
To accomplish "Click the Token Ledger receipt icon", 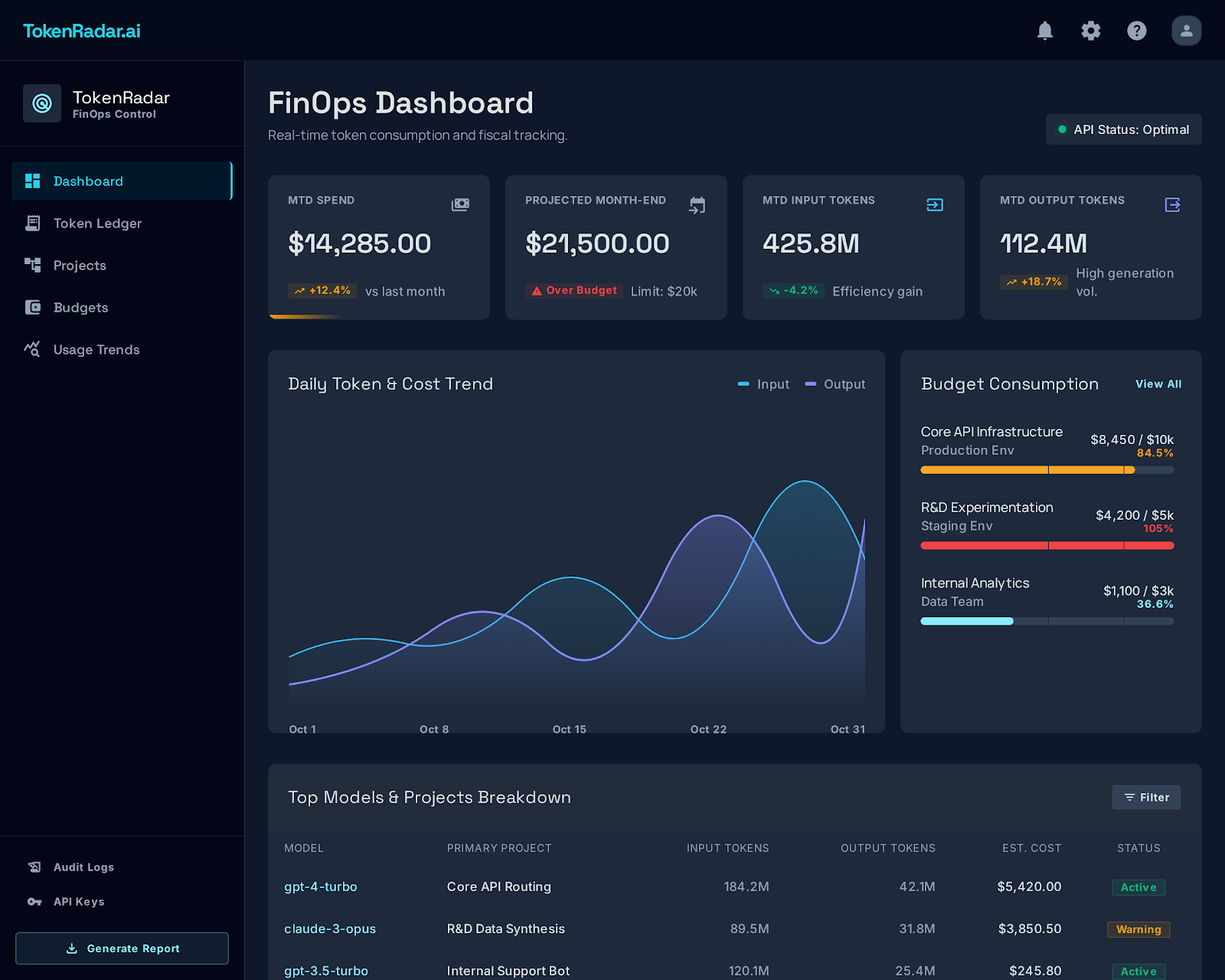I will [33, 223].
